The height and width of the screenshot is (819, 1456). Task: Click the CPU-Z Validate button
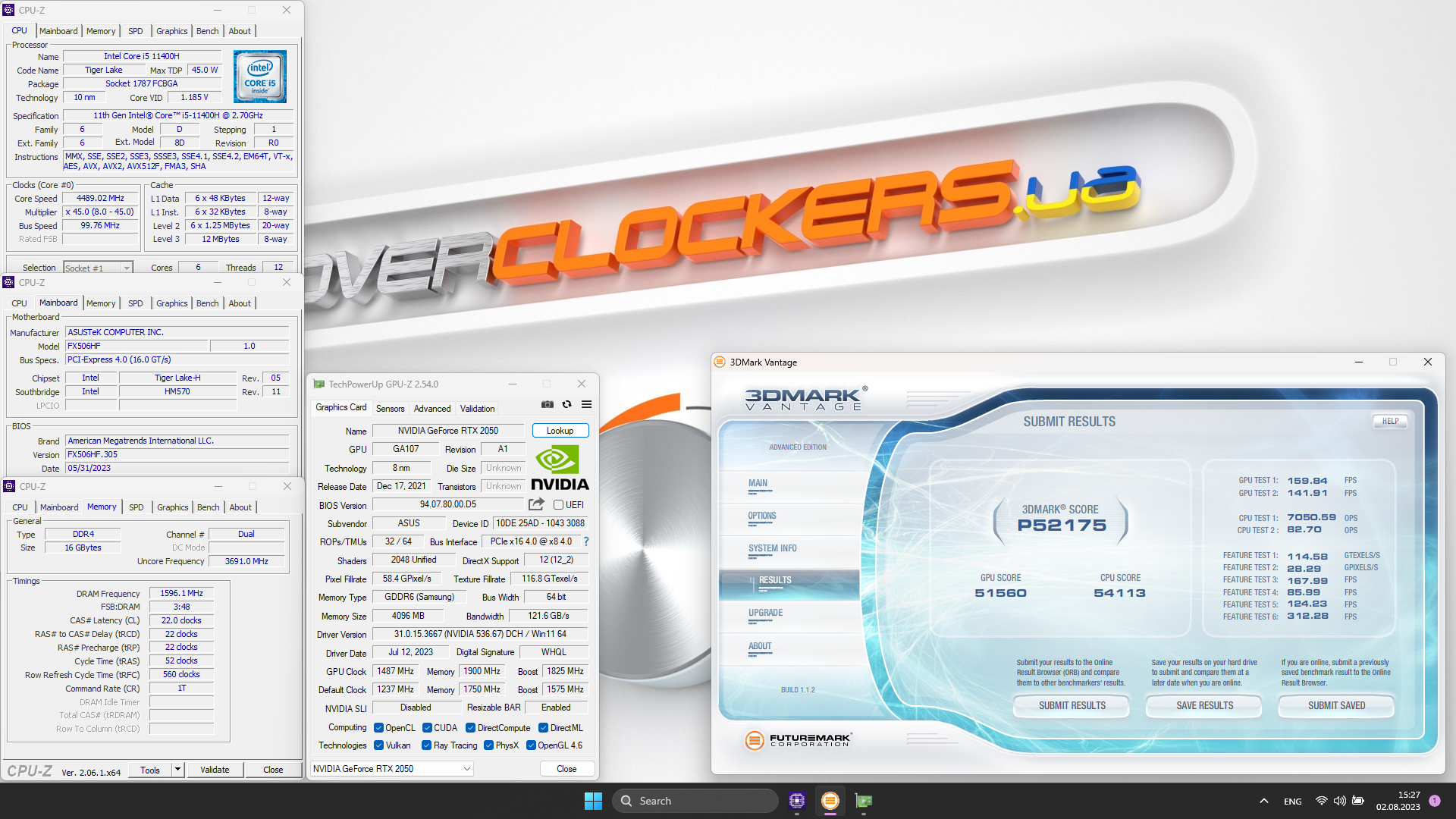pos(215,770)
